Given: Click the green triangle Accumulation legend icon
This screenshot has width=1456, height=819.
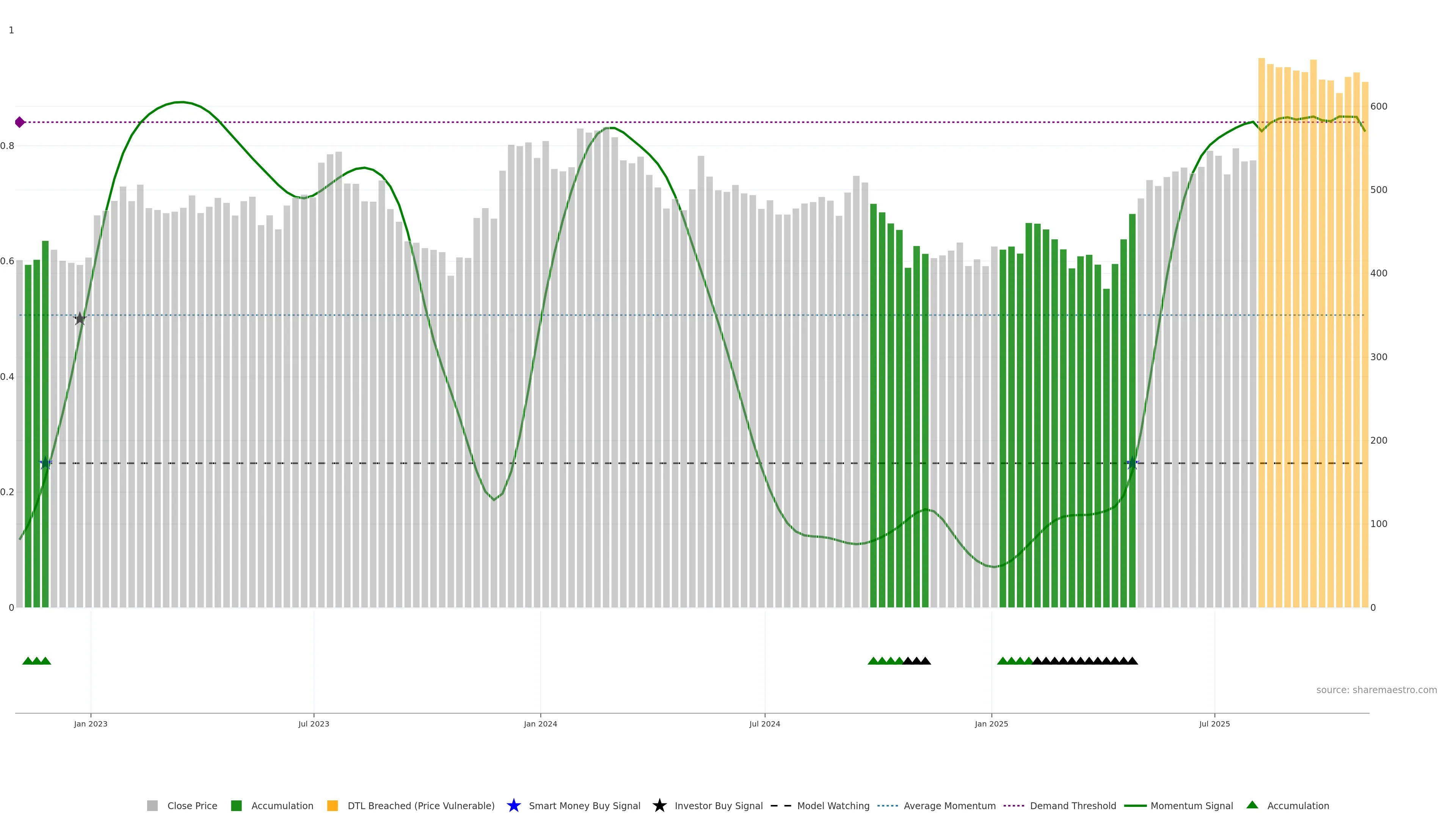Looking at the screenshot, I should pos(1252,805).
